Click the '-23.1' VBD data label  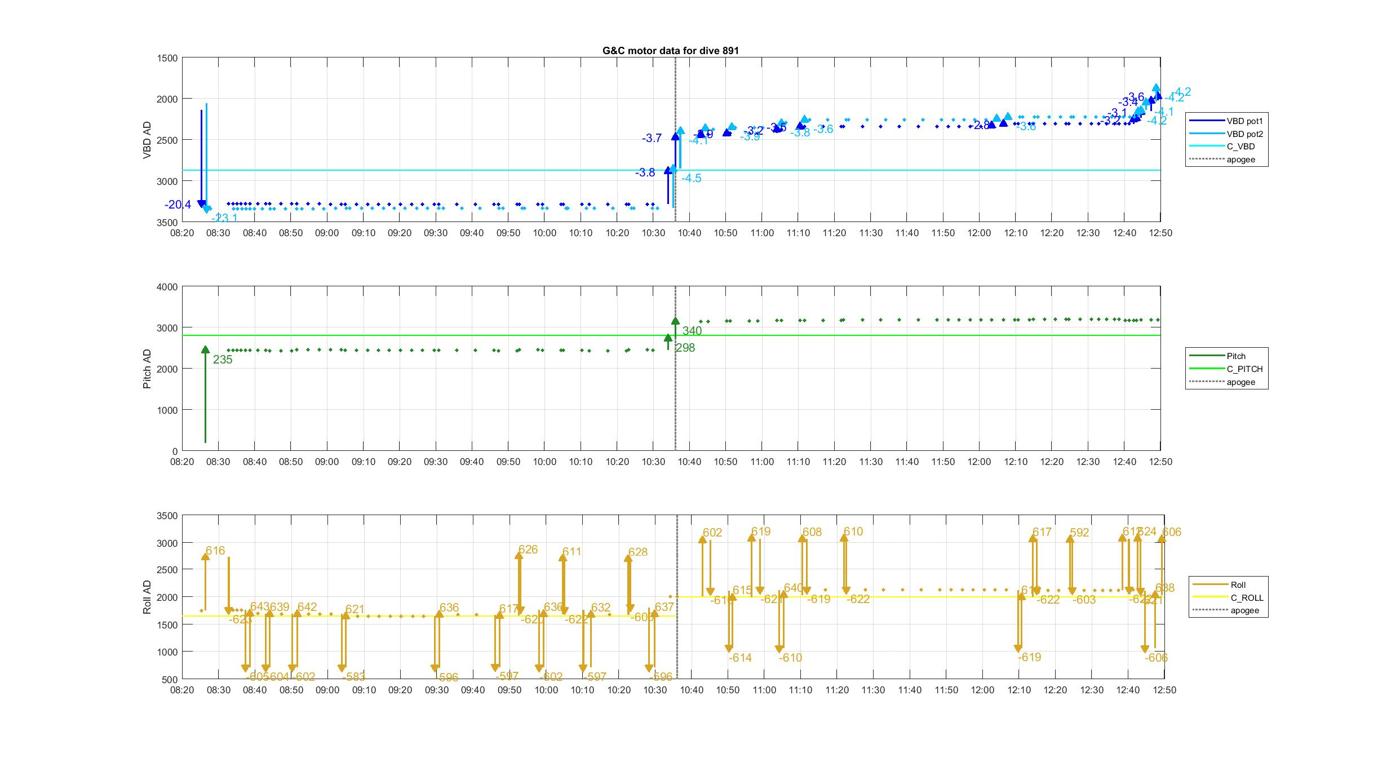click(225, 218)
